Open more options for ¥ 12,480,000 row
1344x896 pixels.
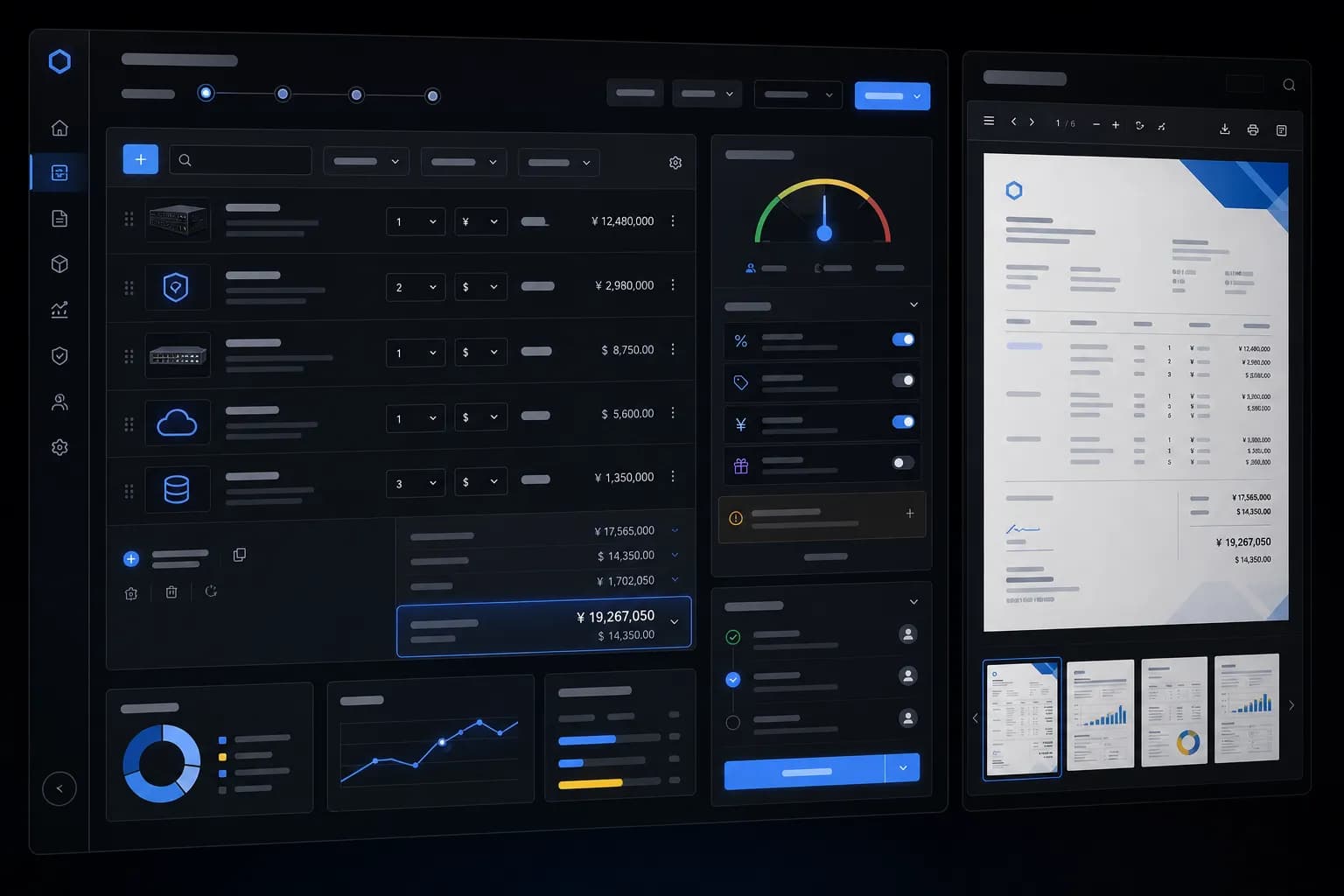pyautogui.click(x=673, y=221)
